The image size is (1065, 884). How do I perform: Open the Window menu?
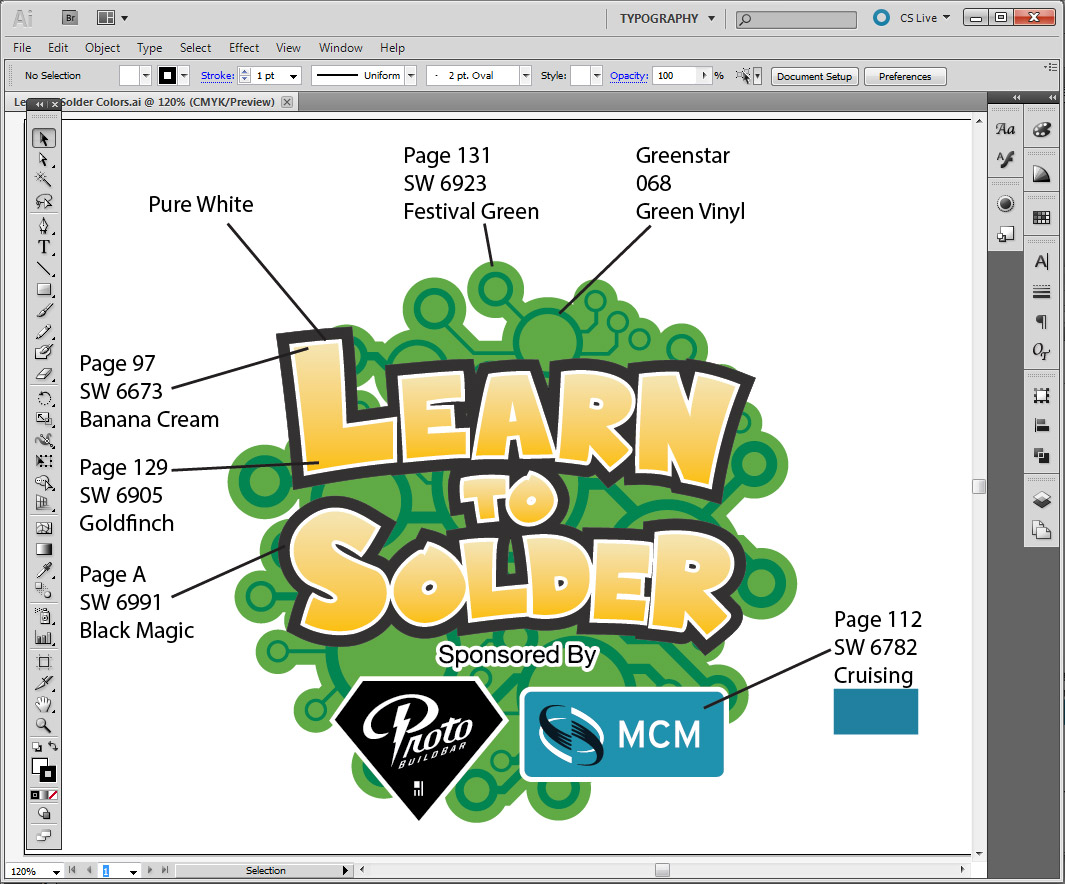coord(340,48)
